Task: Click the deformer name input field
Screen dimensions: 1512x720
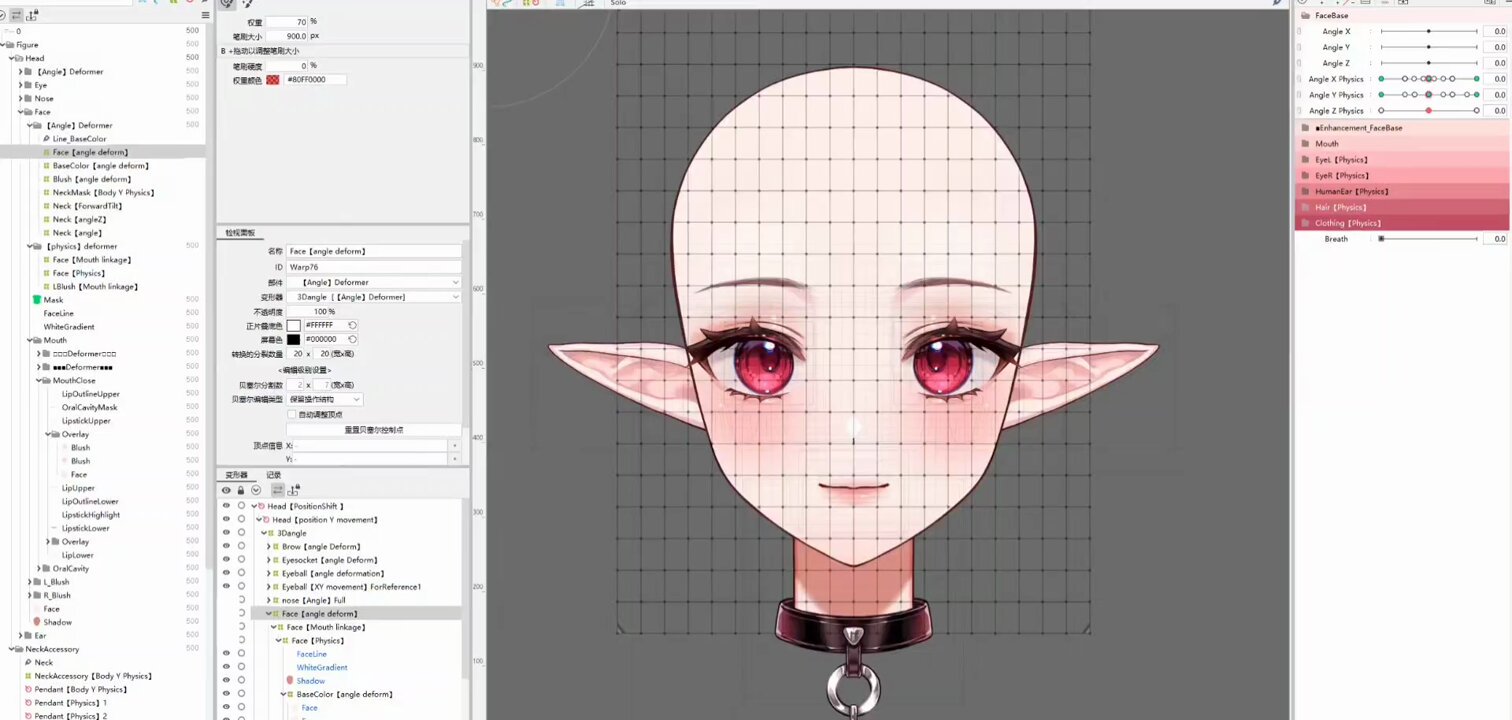Action: pos(373,252)
